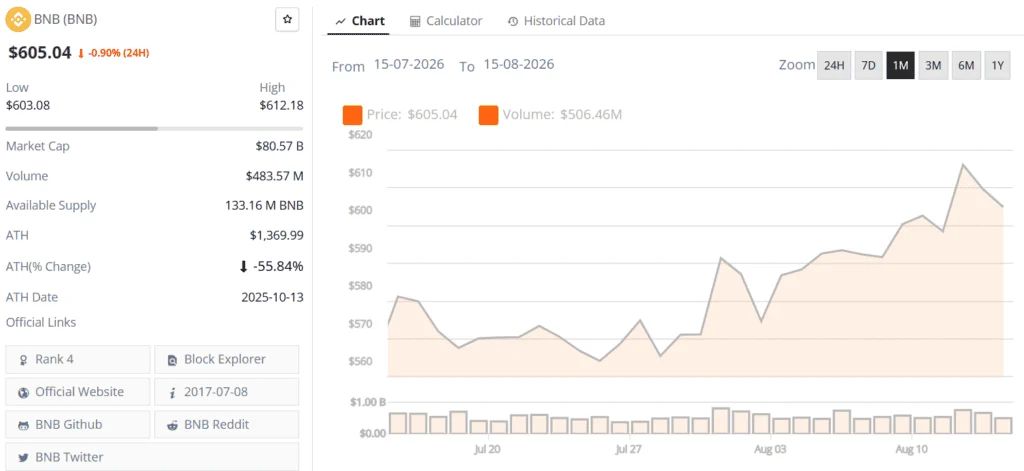Open the BNB Github link
Image resolution: width=1024 pixels, height=471 pixels.
(78, 425)
